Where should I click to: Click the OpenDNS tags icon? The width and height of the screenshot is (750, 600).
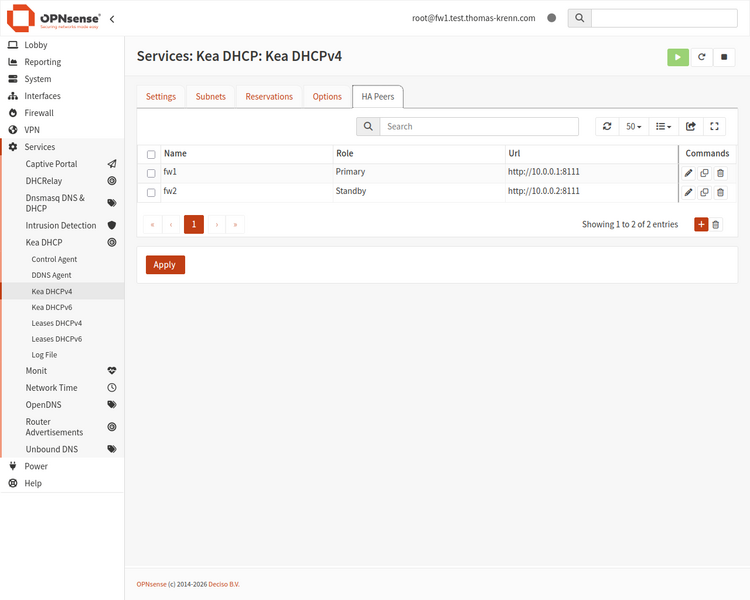click(112, 405)
